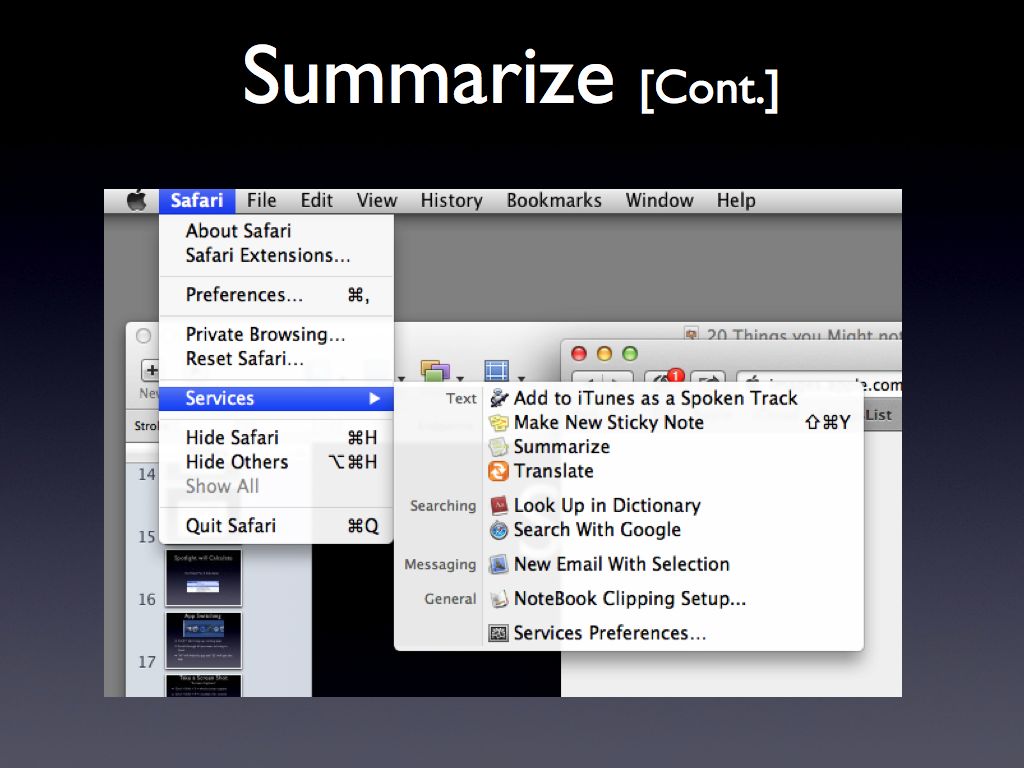Open the Apple menu logo

(136, 200)
